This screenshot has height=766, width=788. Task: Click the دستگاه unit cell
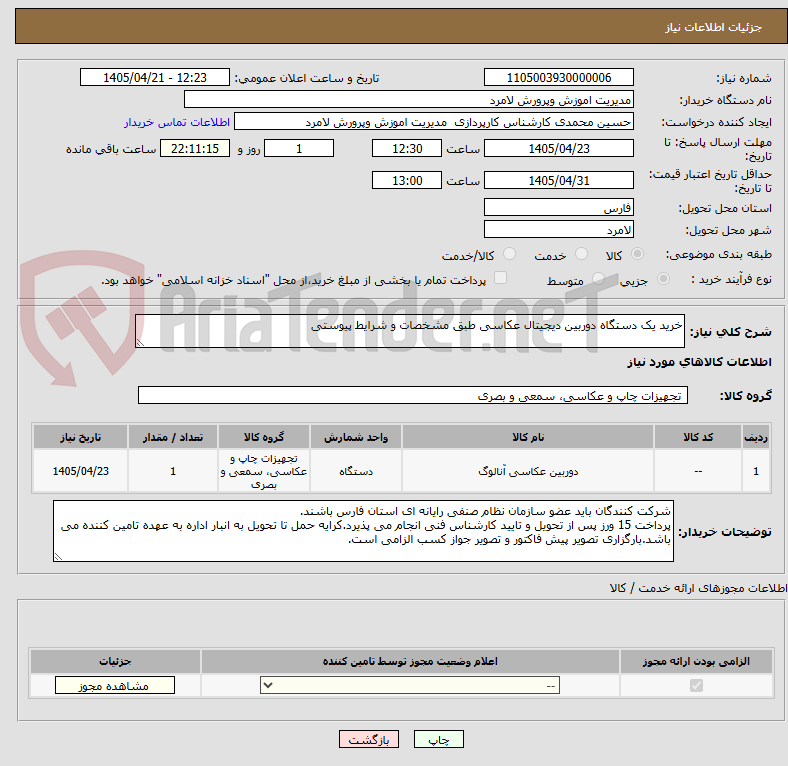356,471
